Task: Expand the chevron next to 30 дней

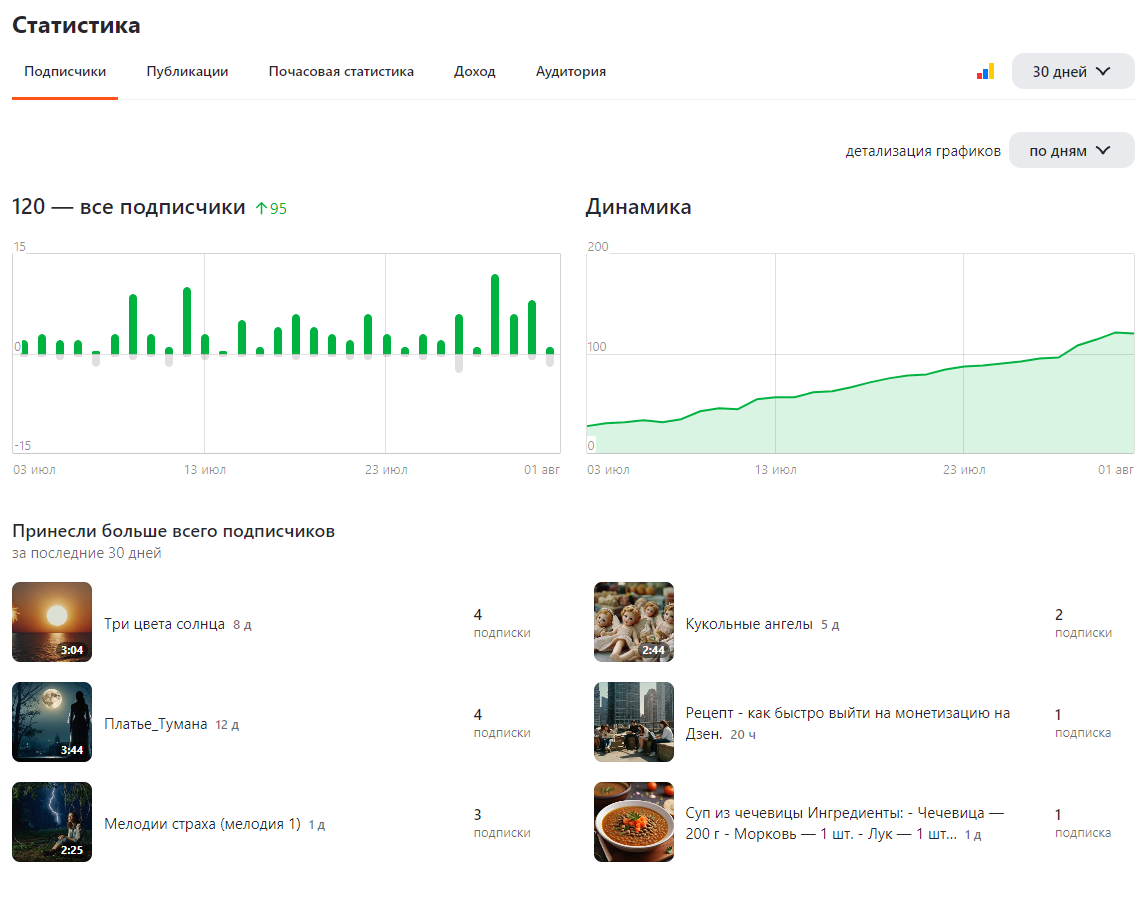Action: 1104,71
